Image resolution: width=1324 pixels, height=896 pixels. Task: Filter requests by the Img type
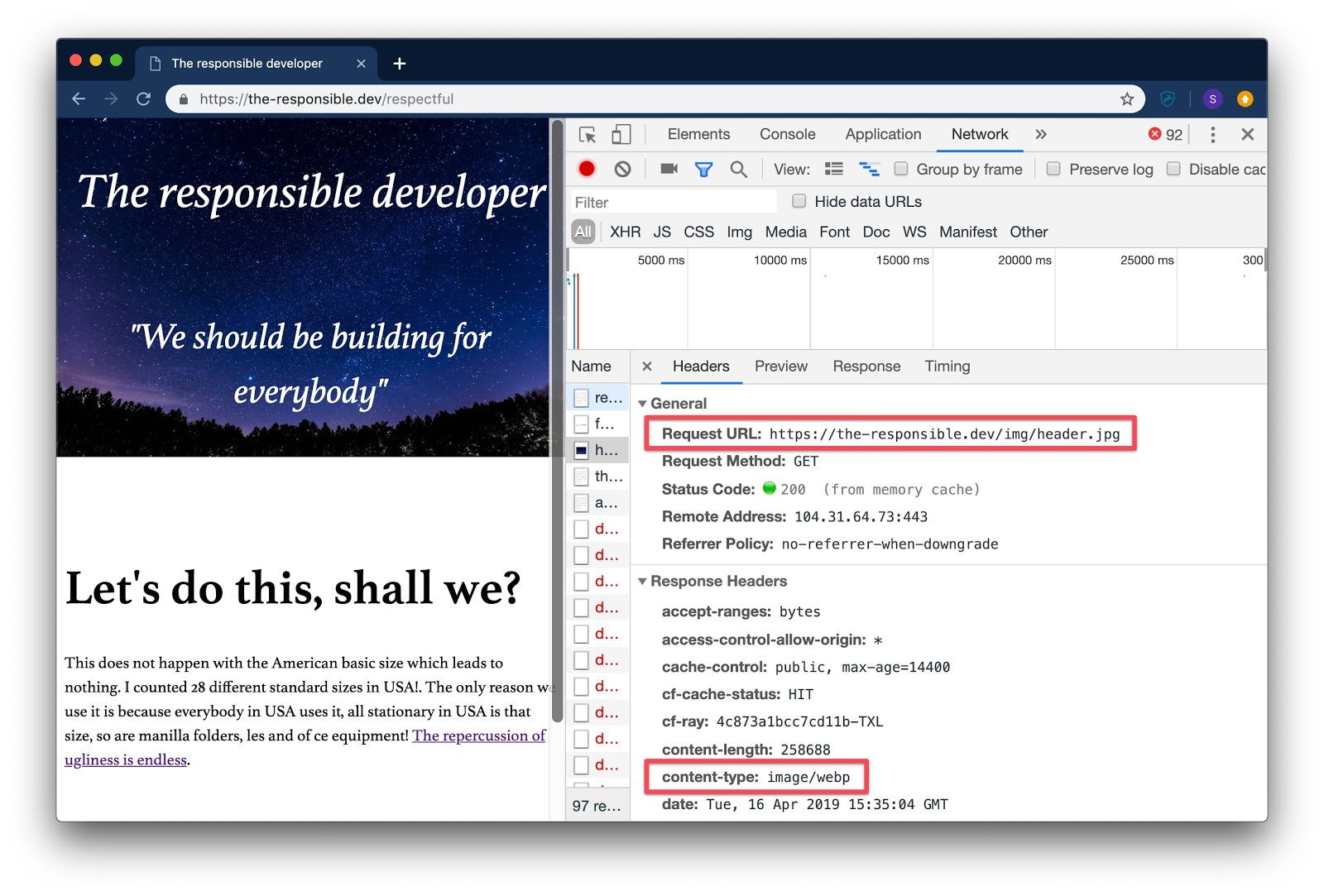point(739,232)
